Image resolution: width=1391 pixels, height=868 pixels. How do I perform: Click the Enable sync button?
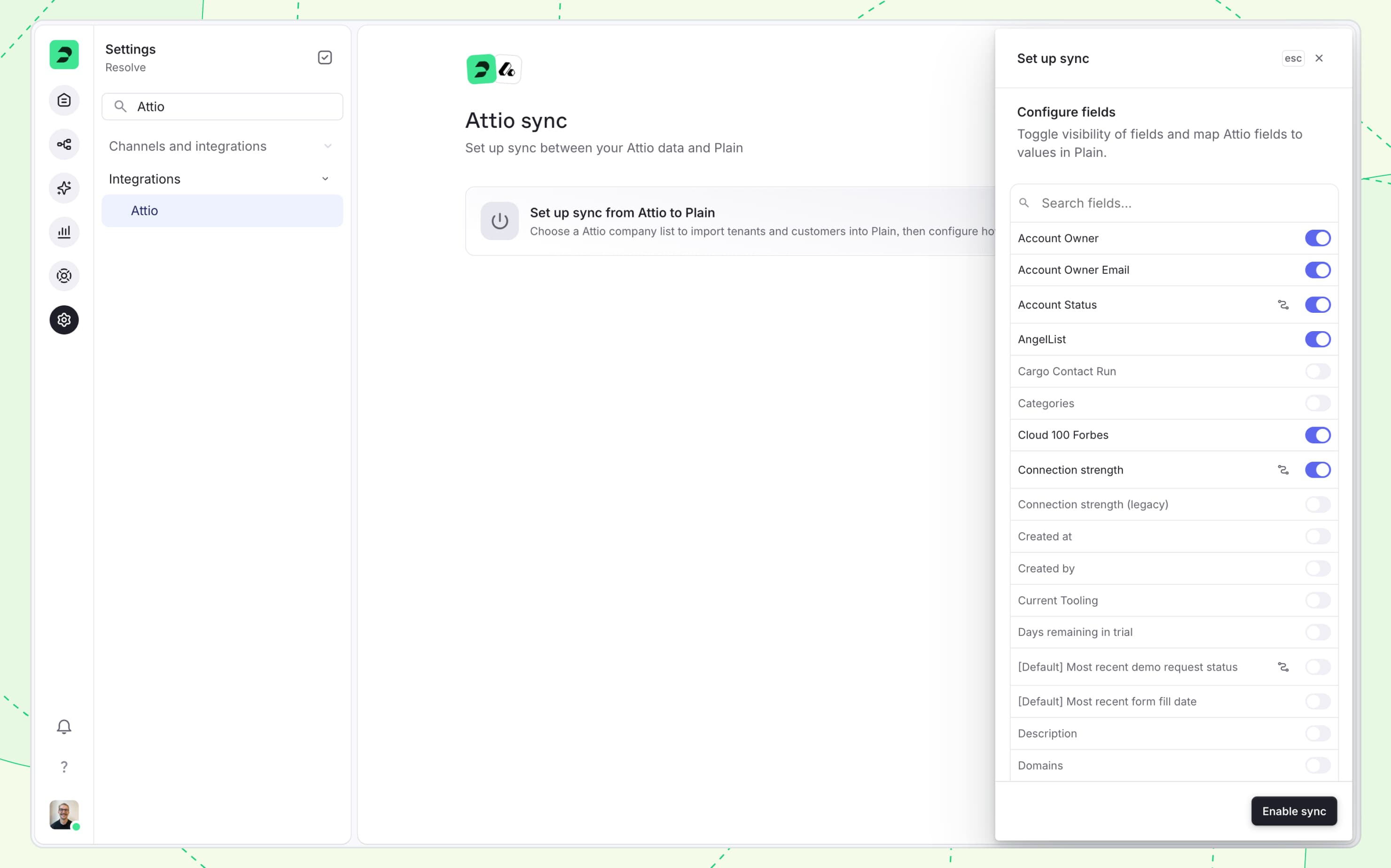pos(1294,811)
